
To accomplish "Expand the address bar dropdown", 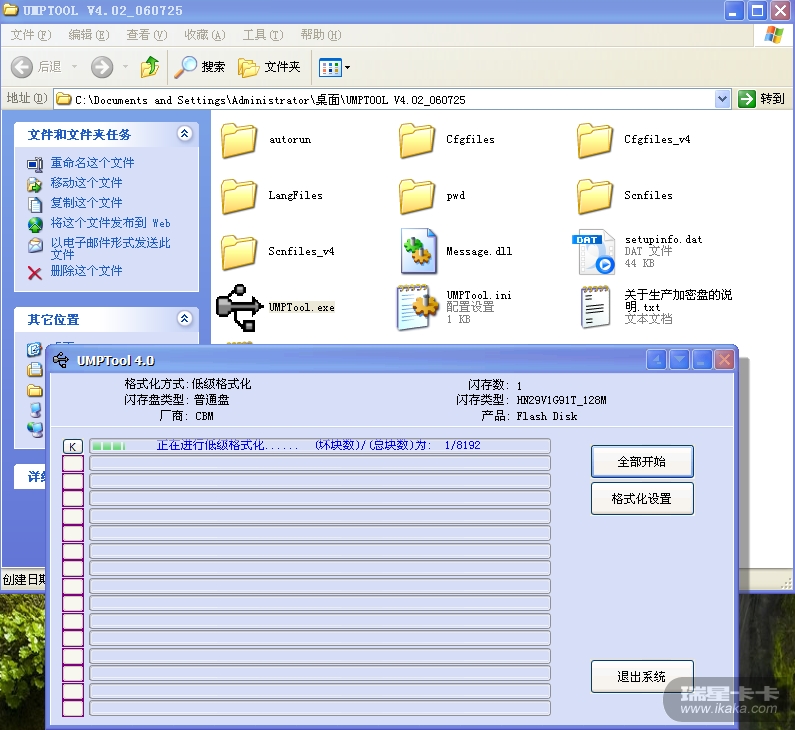I will (x=722, y=99).
